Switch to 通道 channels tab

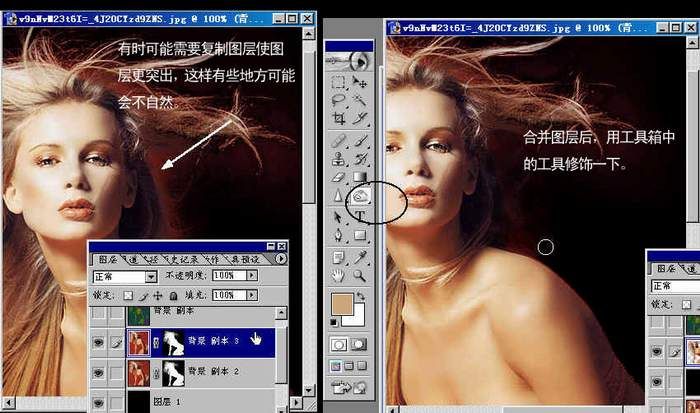pyautogui.click(x=133, y=259)
